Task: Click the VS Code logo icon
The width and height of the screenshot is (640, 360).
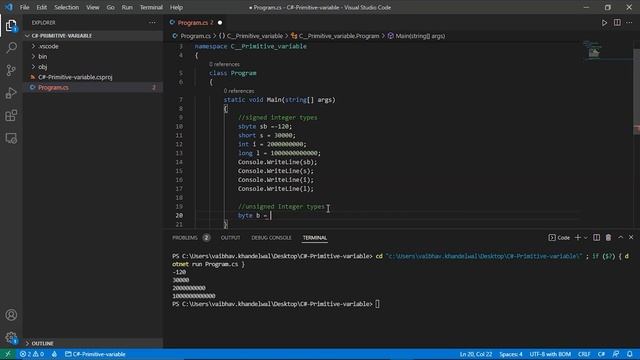Action: [9, 7]
